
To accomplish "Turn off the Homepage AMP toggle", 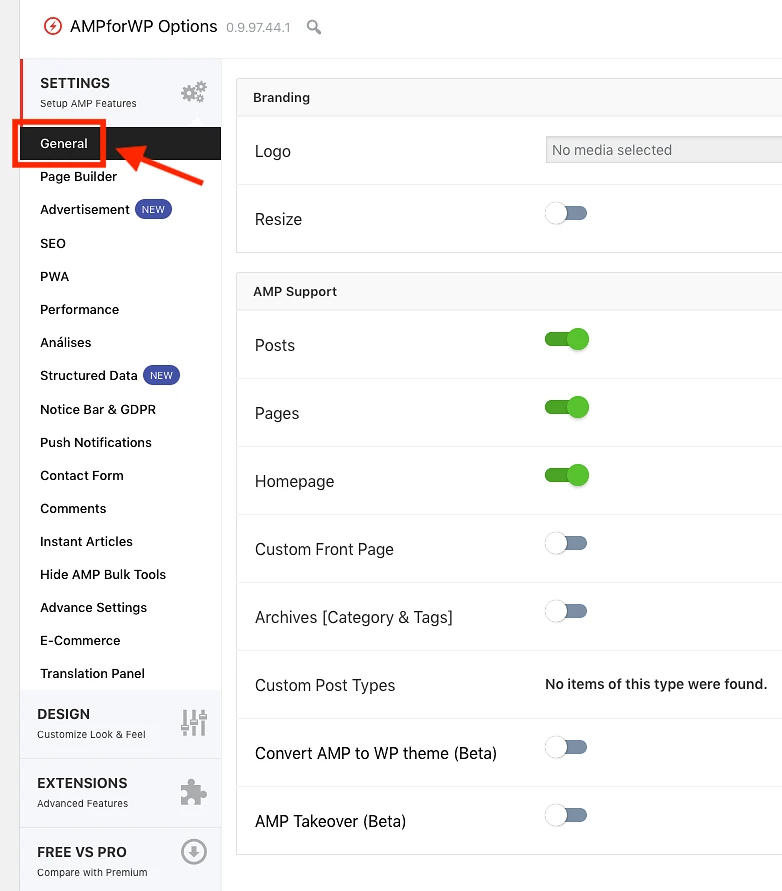I will point(567,476).
